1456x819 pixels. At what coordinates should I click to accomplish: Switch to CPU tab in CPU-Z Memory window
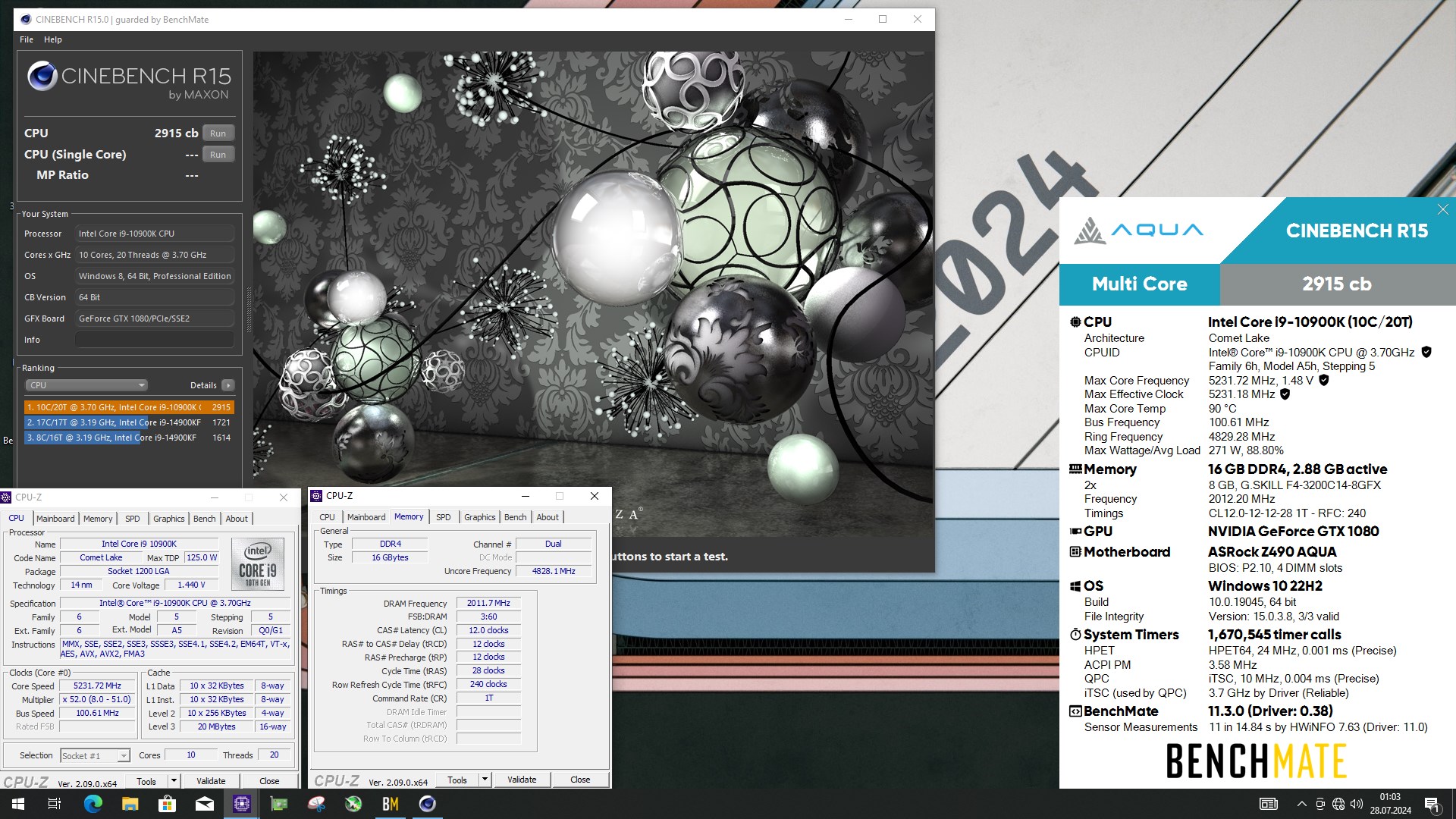click(x=327, y=517)
